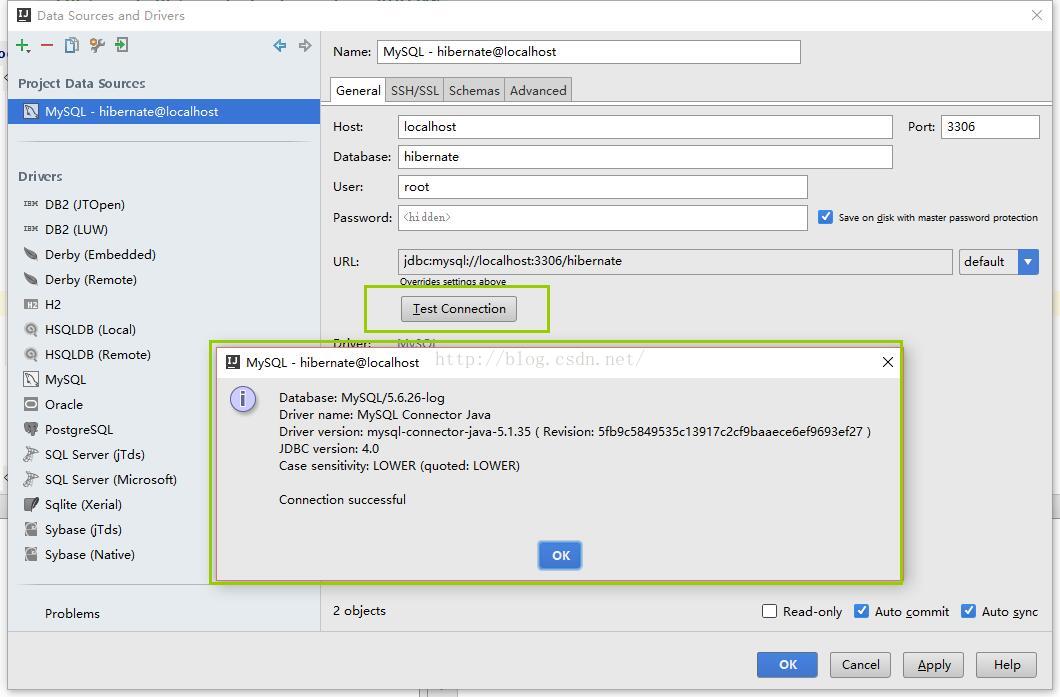Enable the Read-only checkbox
Screen dimensions: 1060x697
[769, 611]
